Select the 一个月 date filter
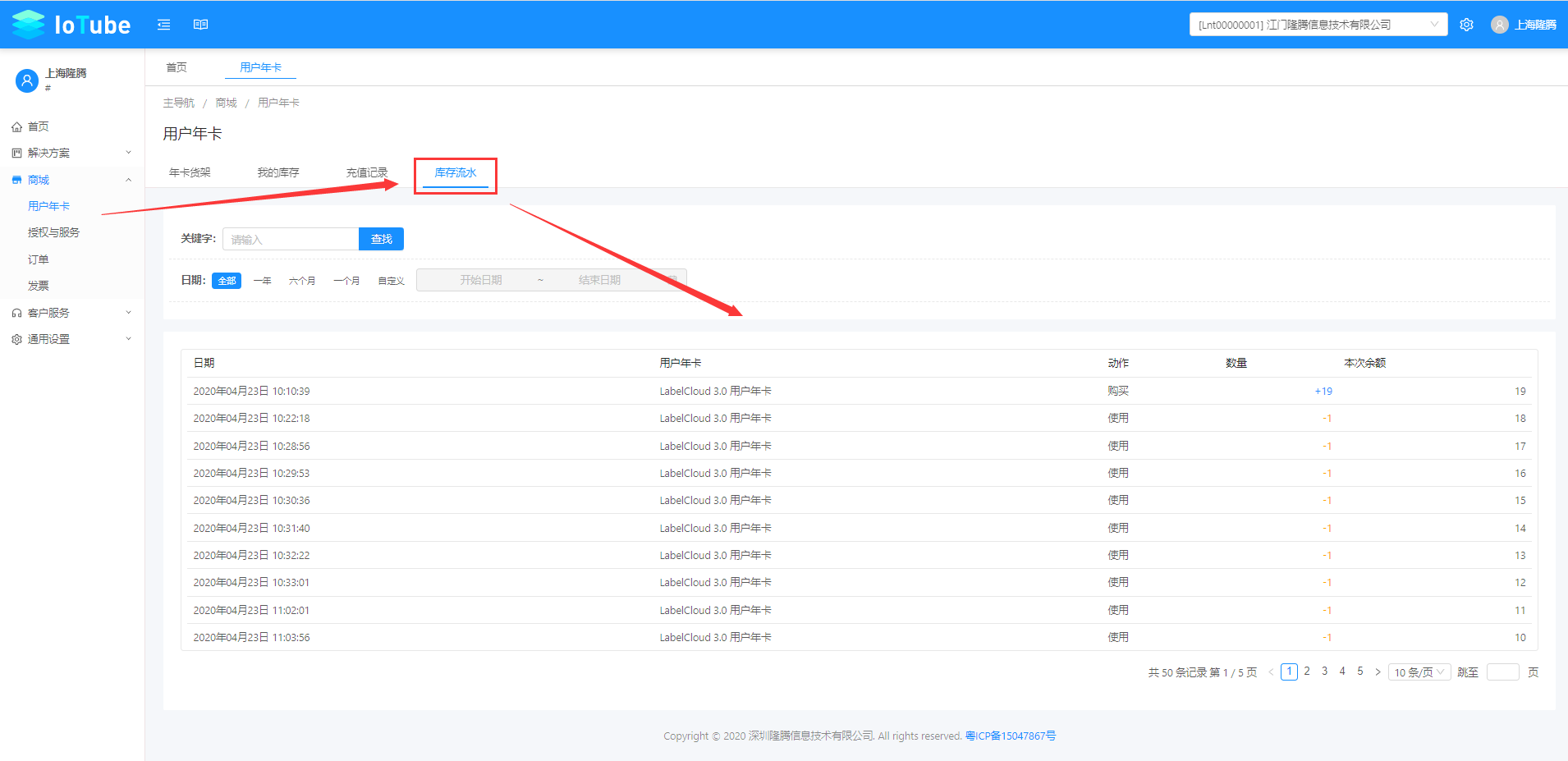 point(346,281)
